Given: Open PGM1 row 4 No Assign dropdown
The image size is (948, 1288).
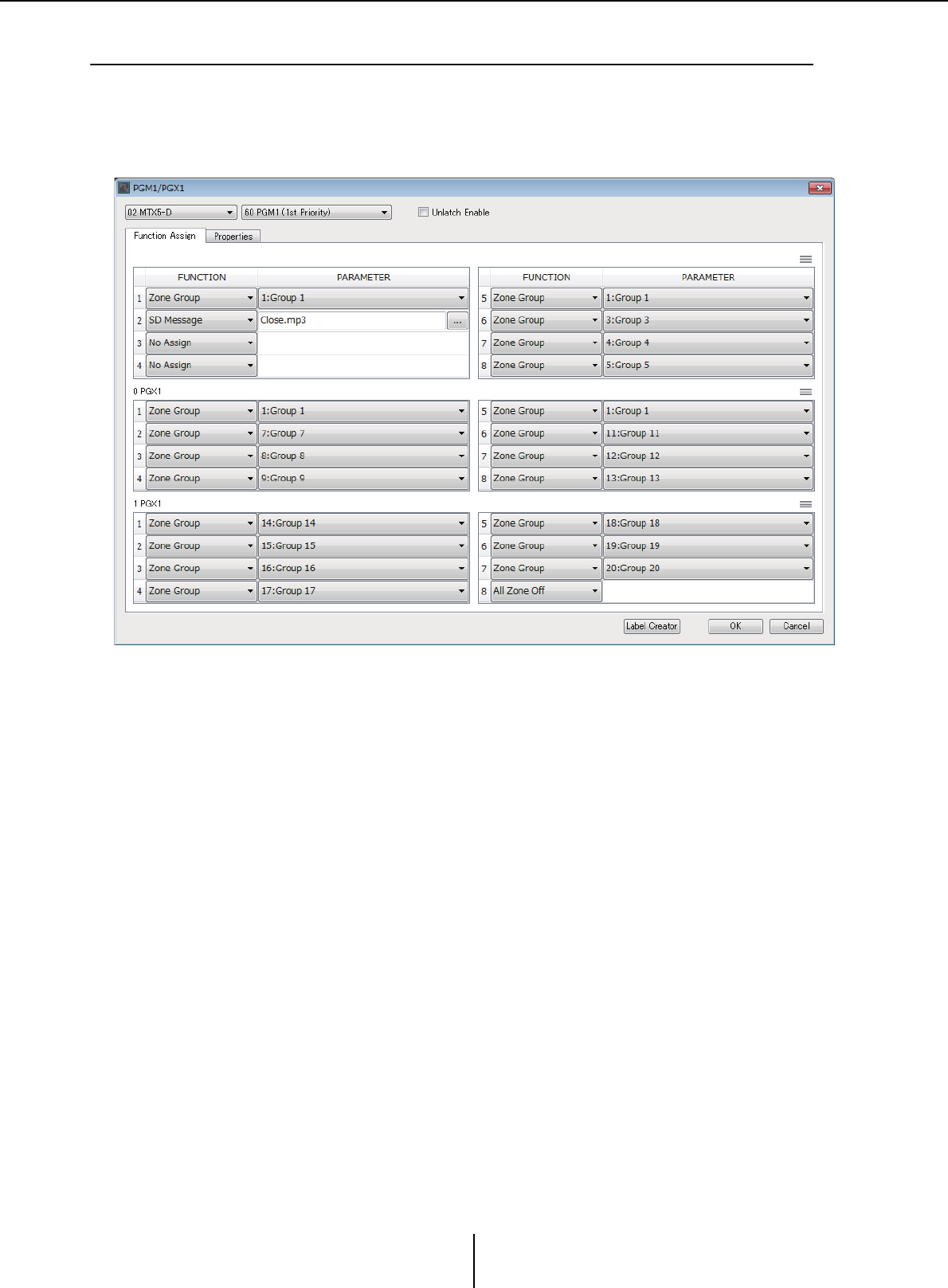Looking at the screenshot, I should 201,365.
